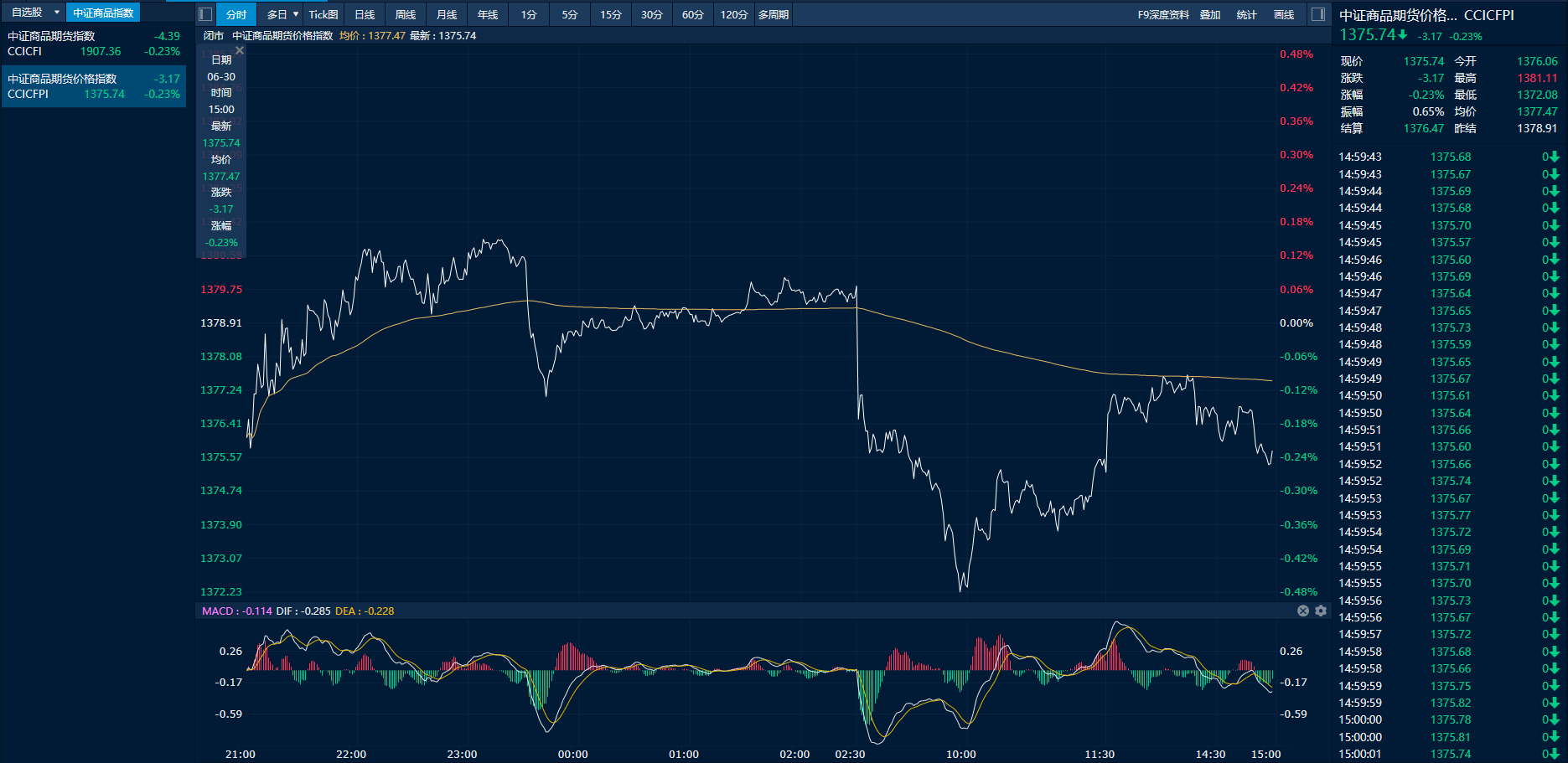
Task: Open the 统计 statistics tool
Action: pyautogui.click(x=1247, y=14)
